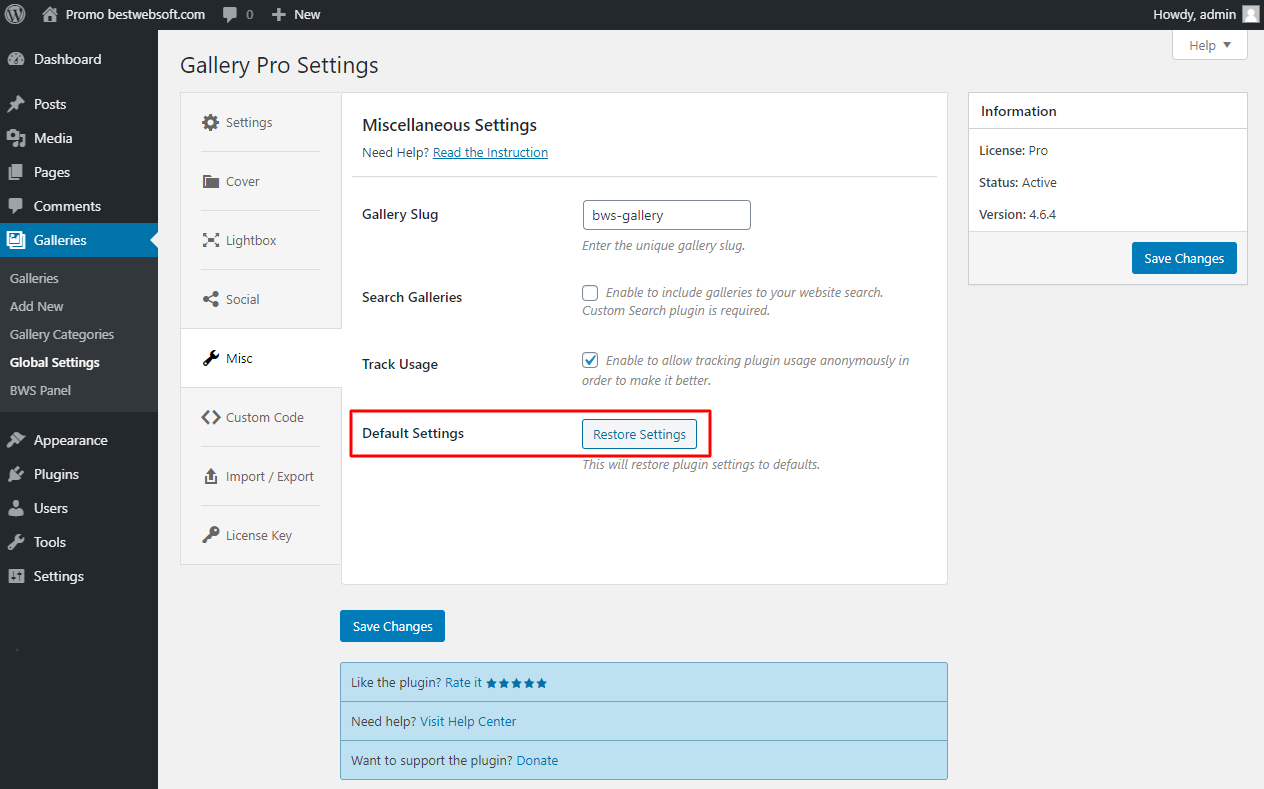
Task: Uncheck the Track Usage checkbox
Action: pos(590,360)
